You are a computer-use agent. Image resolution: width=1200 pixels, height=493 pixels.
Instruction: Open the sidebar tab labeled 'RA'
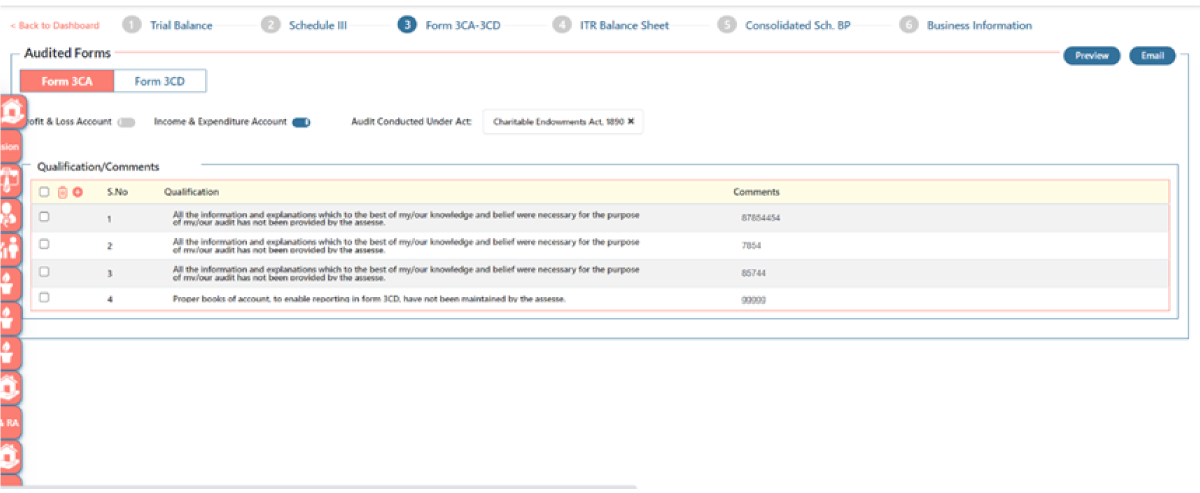coord(10,423)
